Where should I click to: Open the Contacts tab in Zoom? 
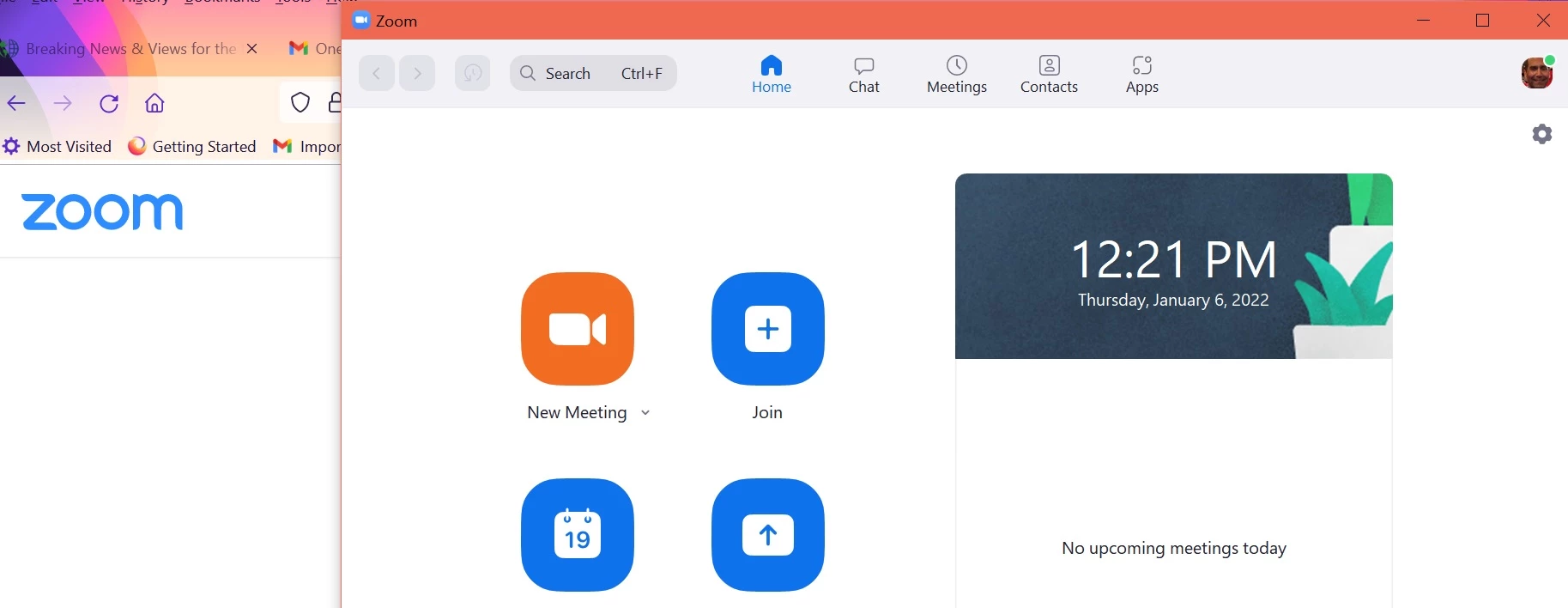click(1049, 75)
